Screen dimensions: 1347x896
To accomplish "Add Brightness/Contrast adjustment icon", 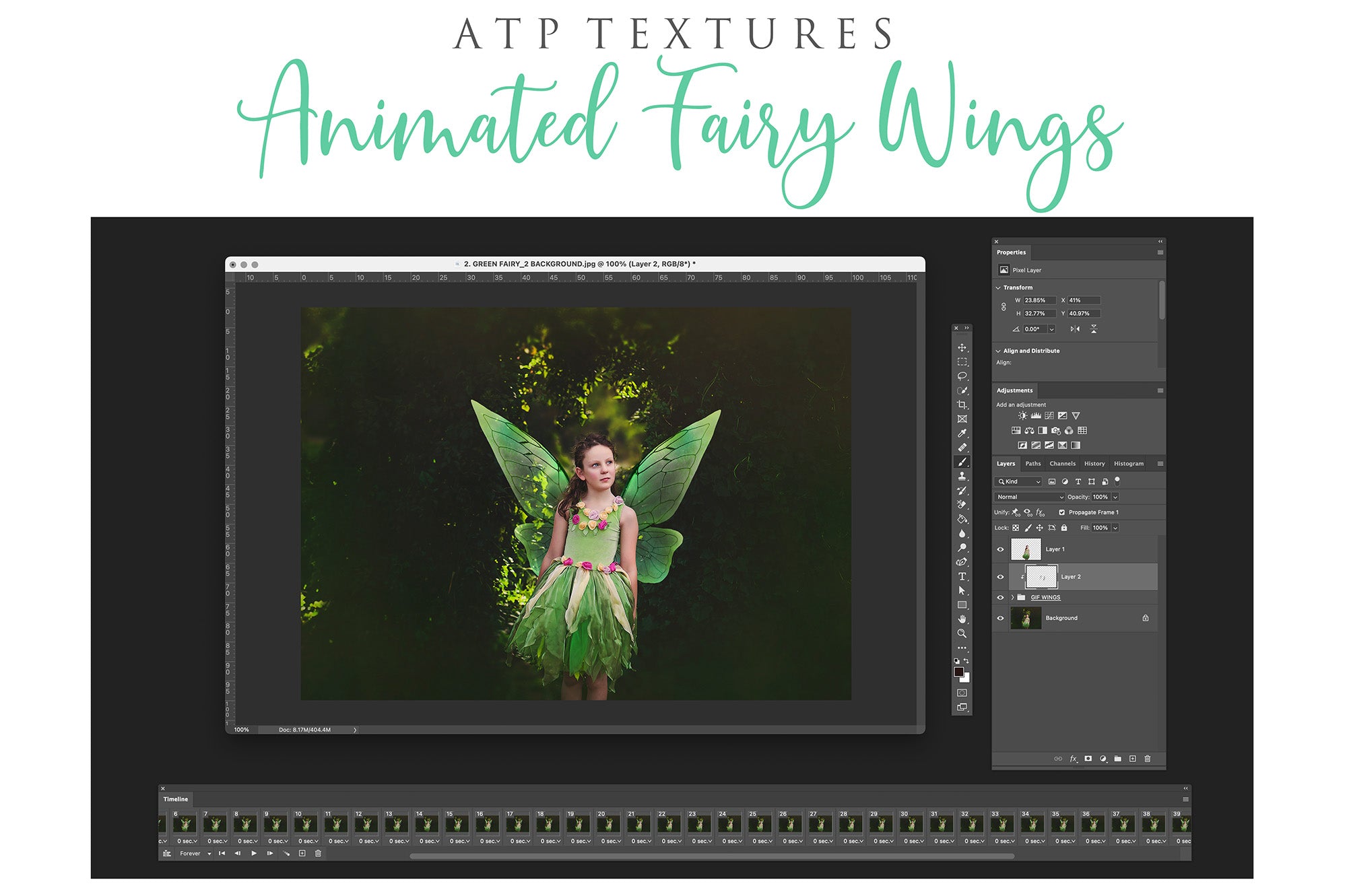I will click(x=1022, y=416).
